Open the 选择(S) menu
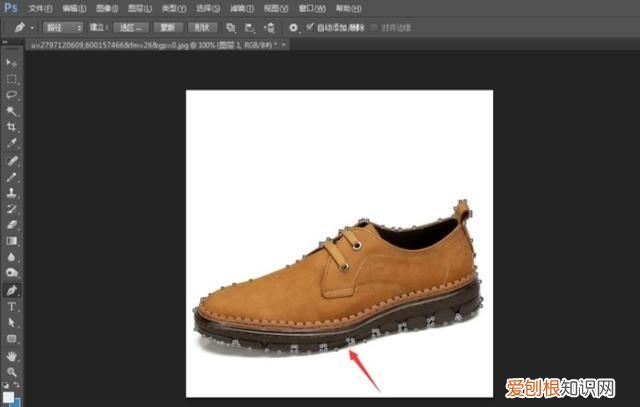Screen dimensions: 640x407 click(208, 9)
